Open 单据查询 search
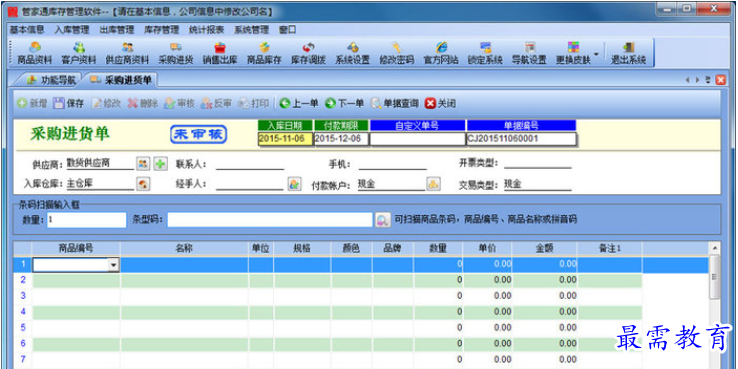Image resolution: width=738 pixels, height=369 pixels. tap(394, 104)
